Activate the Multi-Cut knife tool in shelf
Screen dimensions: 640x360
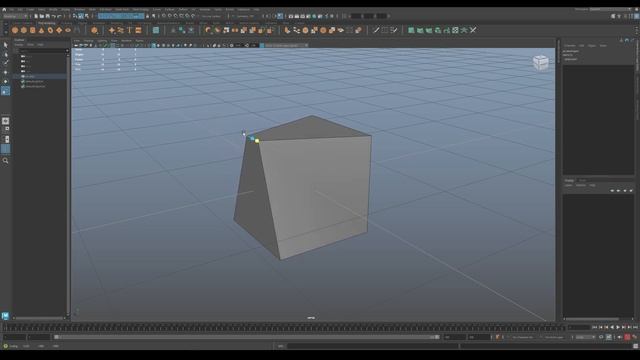[x=376, y=30]
